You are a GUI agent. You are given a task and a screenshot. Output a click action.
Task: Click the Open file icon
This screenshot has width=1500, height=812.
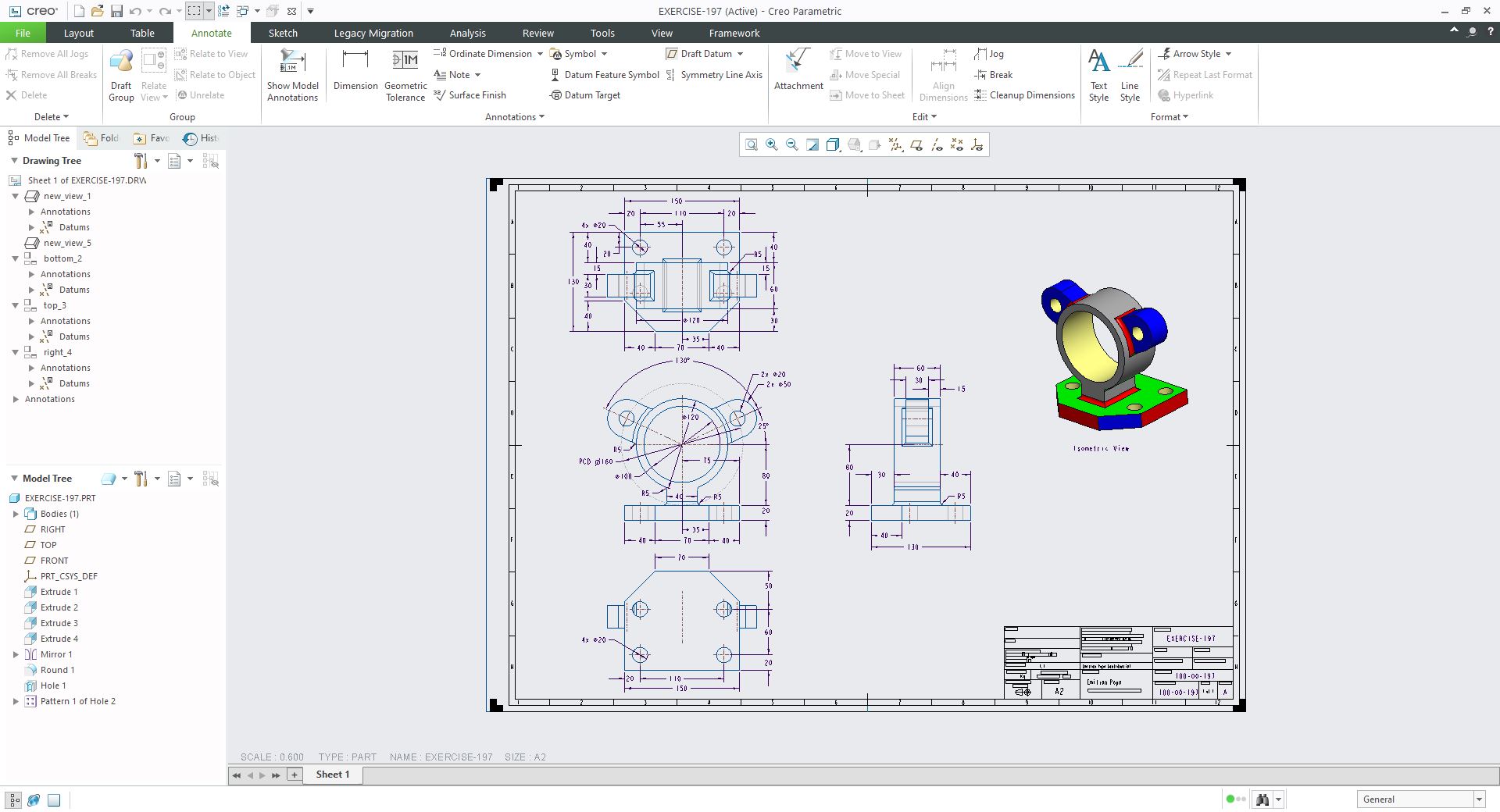click(x=98, y=11)
